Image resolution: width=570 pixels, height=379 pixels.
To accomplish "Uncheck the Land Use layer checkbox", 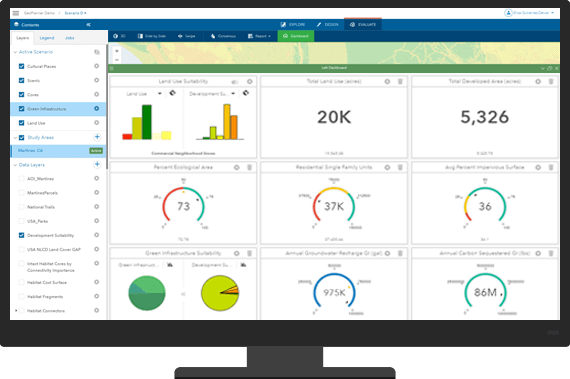I will 21,123.
